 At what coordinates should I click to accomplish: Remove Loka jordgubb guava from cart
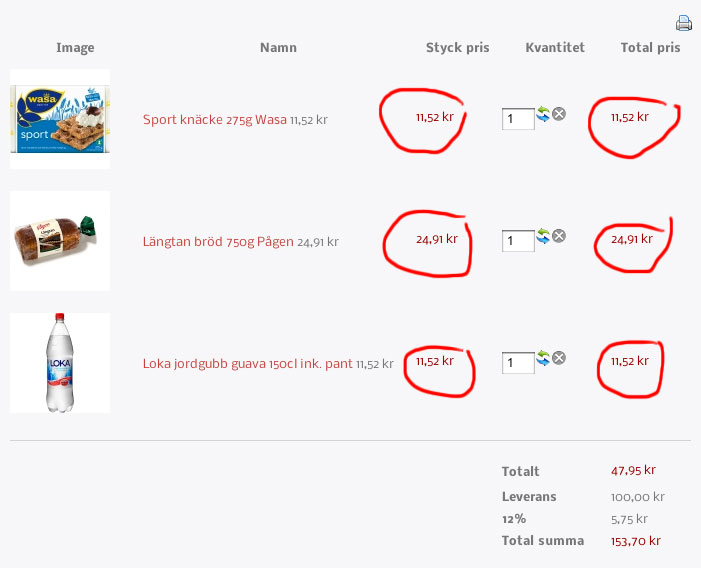(x=559, y=357)
